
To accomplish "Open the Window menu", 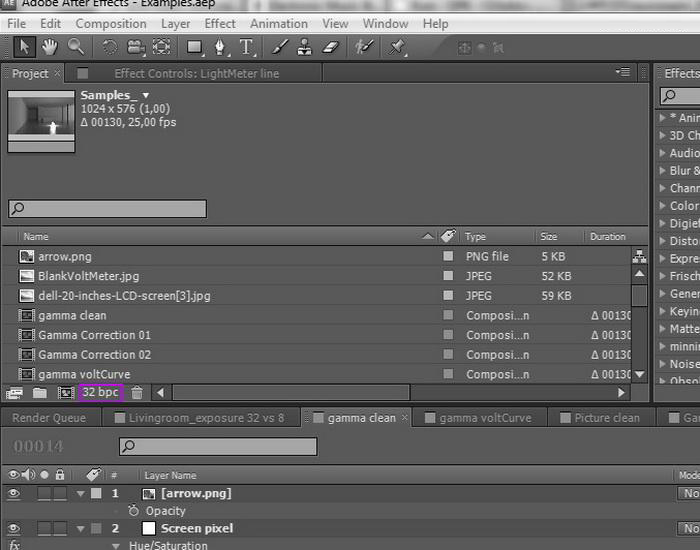I will [385, 24].
